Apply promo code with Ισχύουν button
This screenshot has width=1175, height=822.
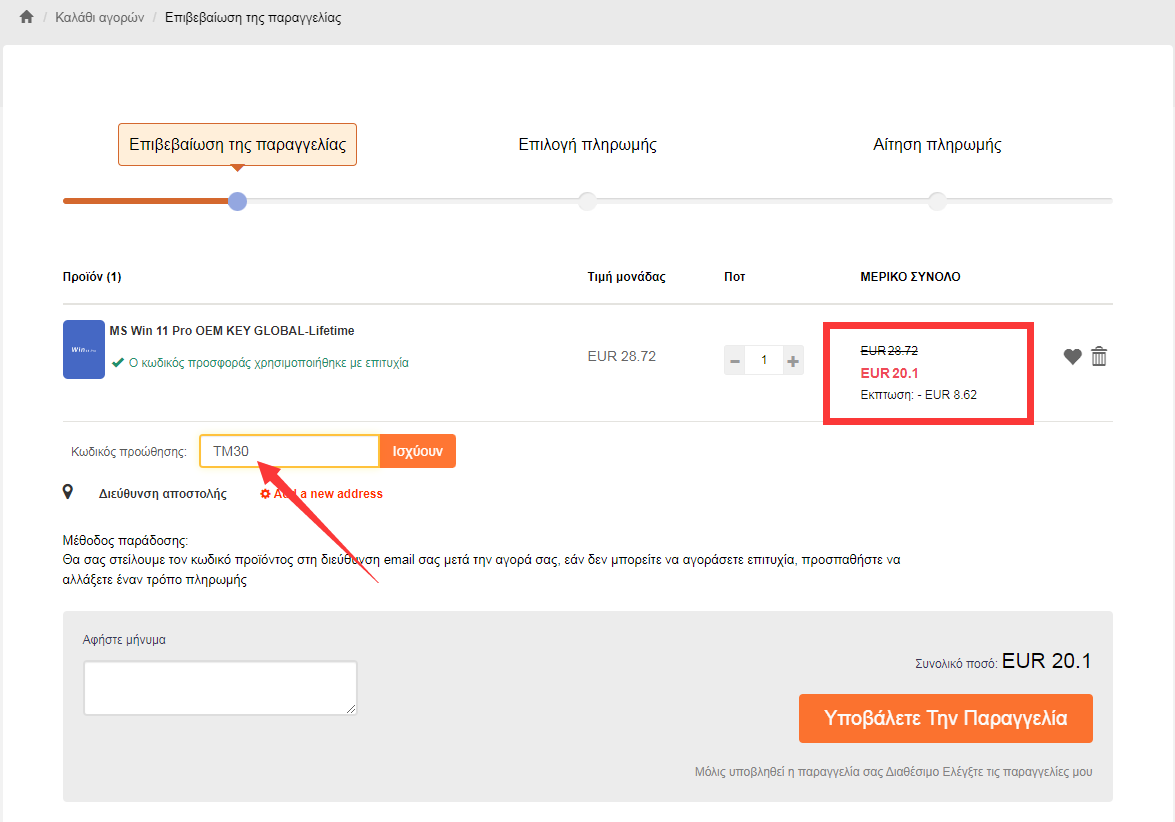(x=418, y=451)
